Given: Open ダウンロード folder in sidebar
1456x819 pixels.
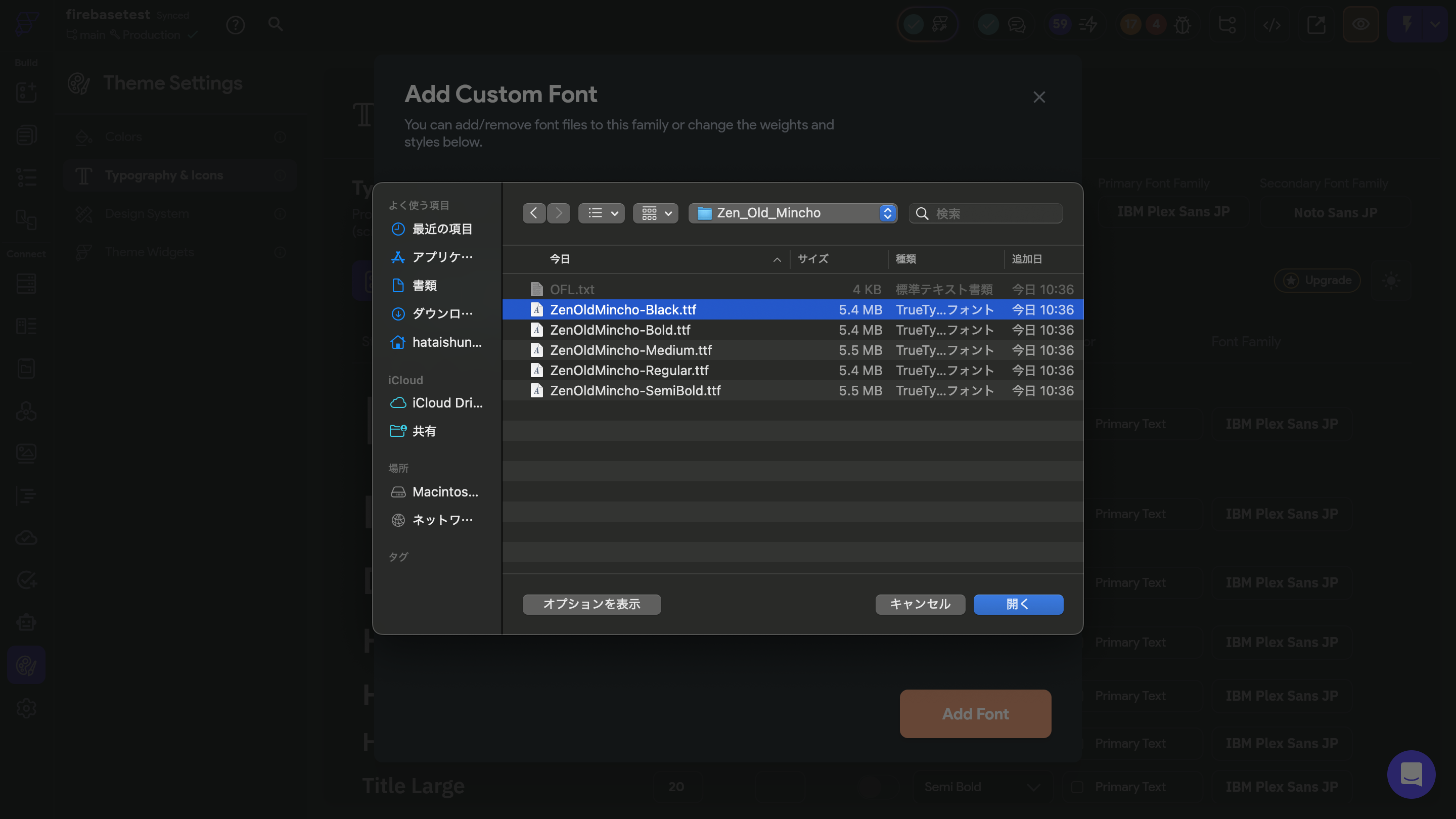Looking at the screenshot, I should [x=442, y=313].
